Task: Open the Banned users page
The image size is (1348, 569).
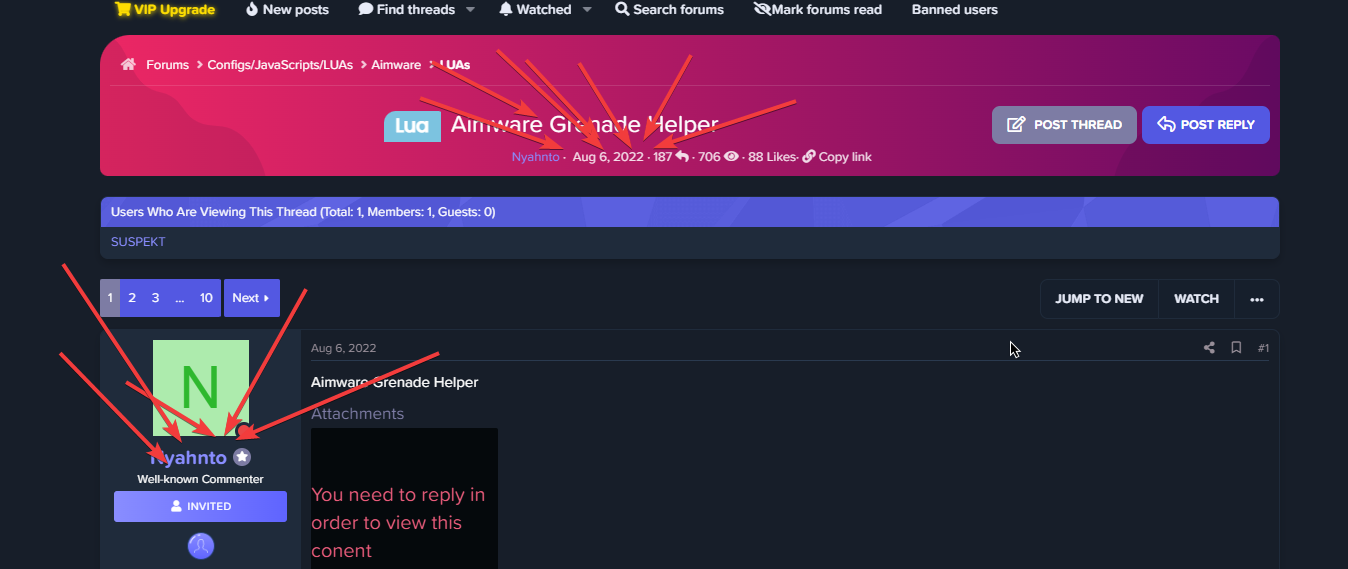Action: point(955,9)
